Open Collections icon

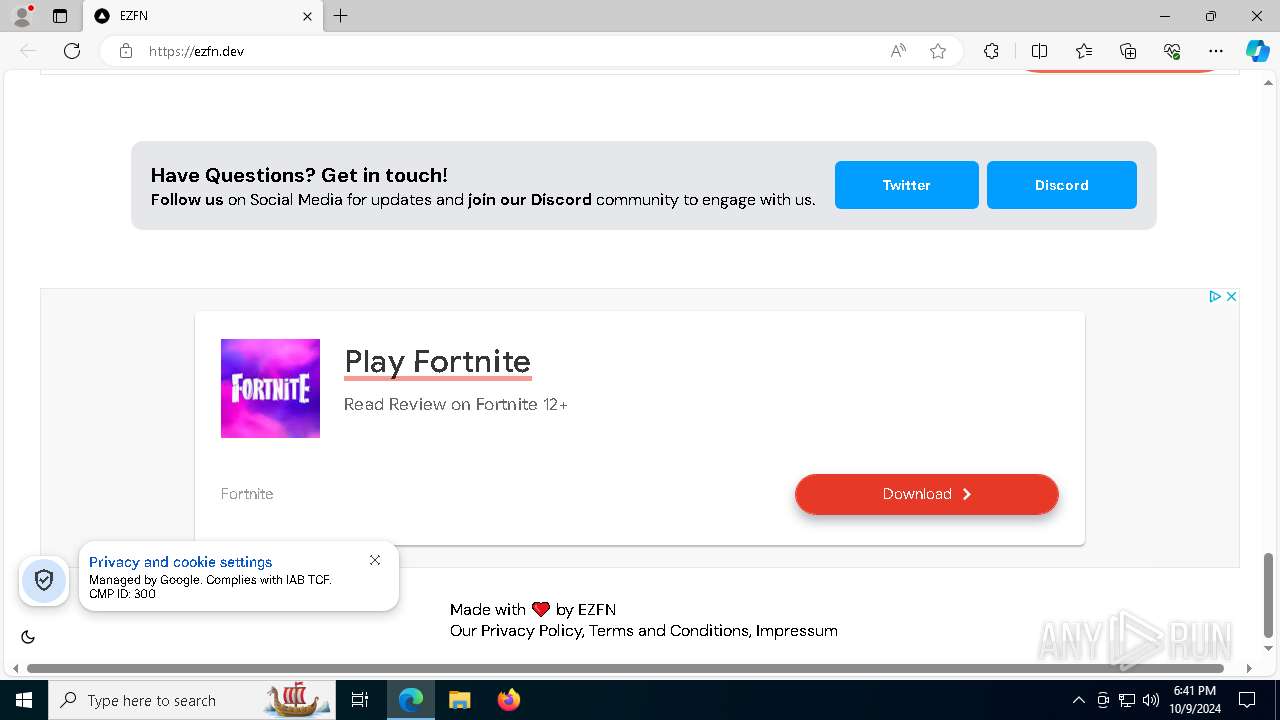point(1128,51)
